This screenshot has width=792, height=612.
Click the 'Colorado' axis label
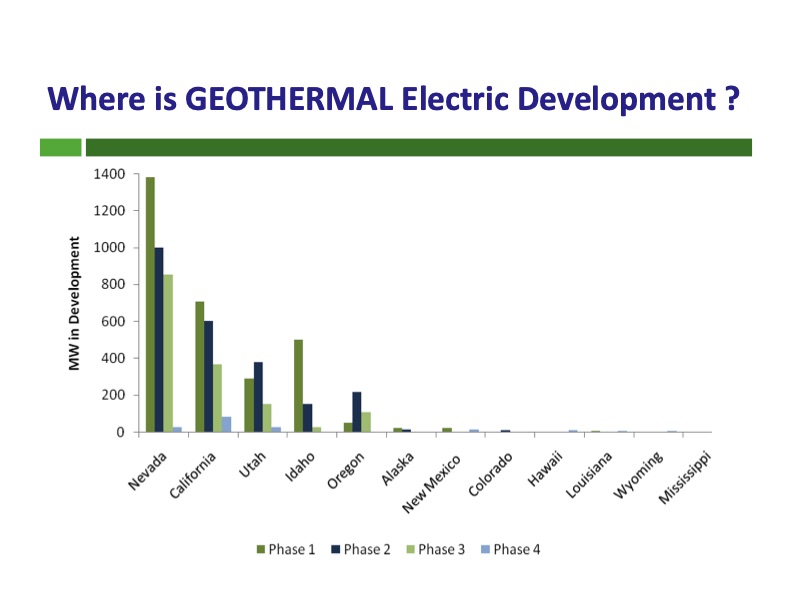(490, 474)
